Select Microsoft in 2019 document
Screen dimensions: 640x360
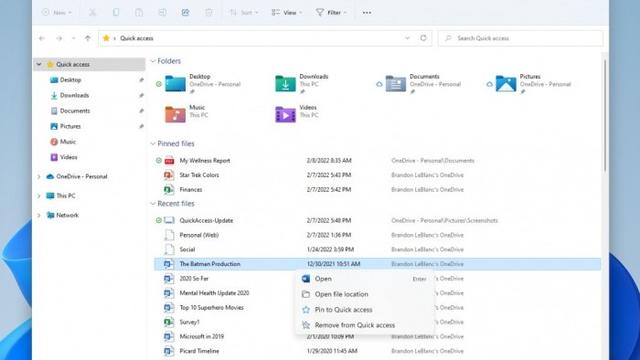tap(202, 337)
